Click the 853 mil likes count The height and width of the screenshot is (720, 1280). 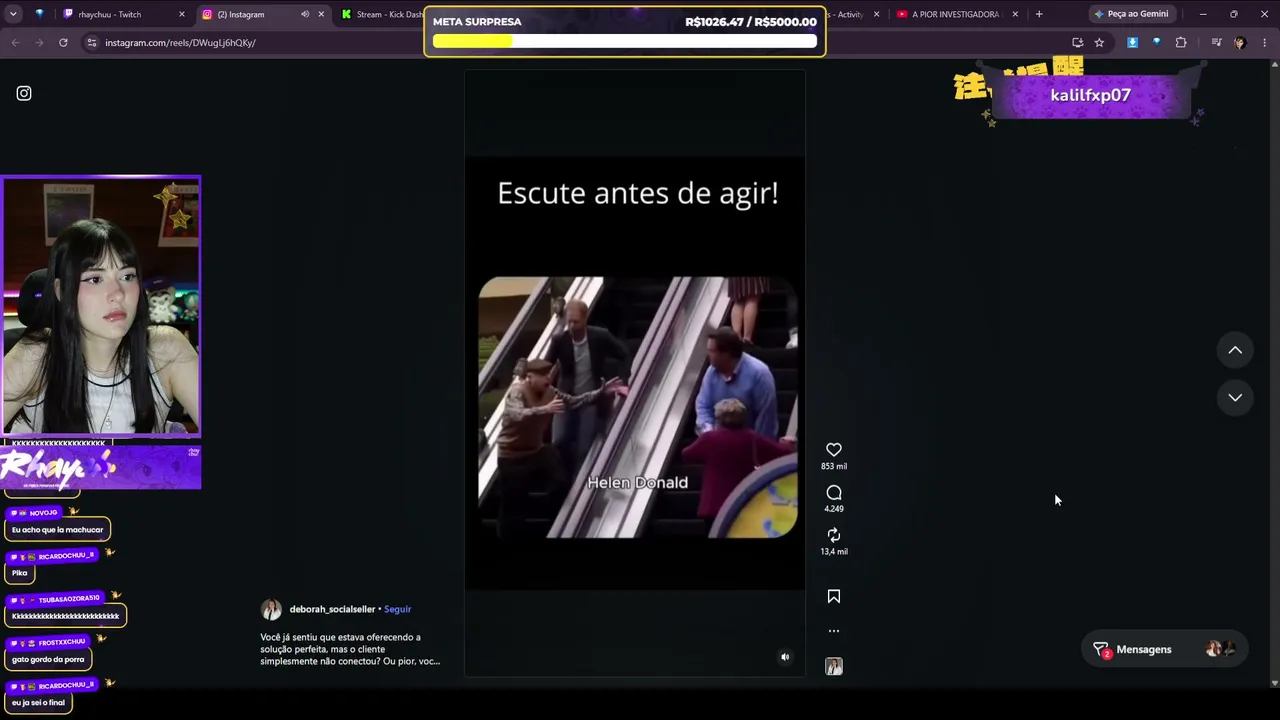pos(834,466)
